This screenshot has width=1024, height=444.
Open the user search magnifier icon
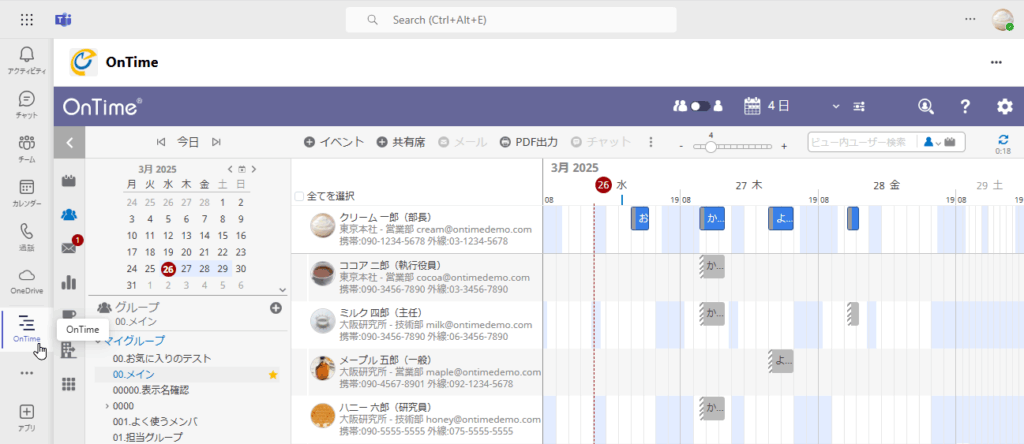point(925,106)
